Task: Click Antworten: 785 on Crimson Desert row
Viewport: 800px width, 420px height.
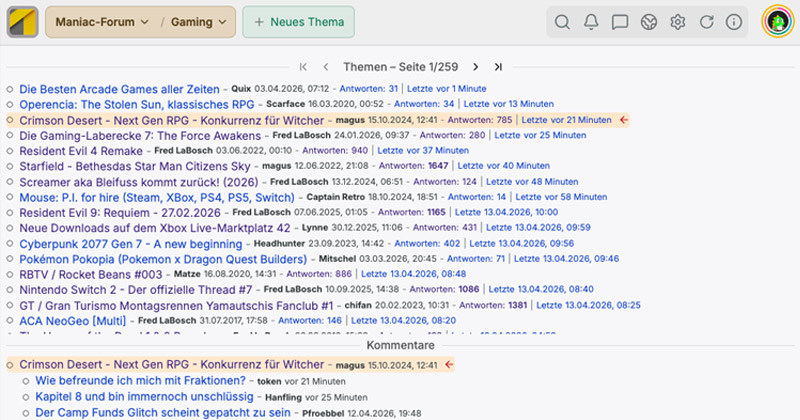Action: pos(480,120)
